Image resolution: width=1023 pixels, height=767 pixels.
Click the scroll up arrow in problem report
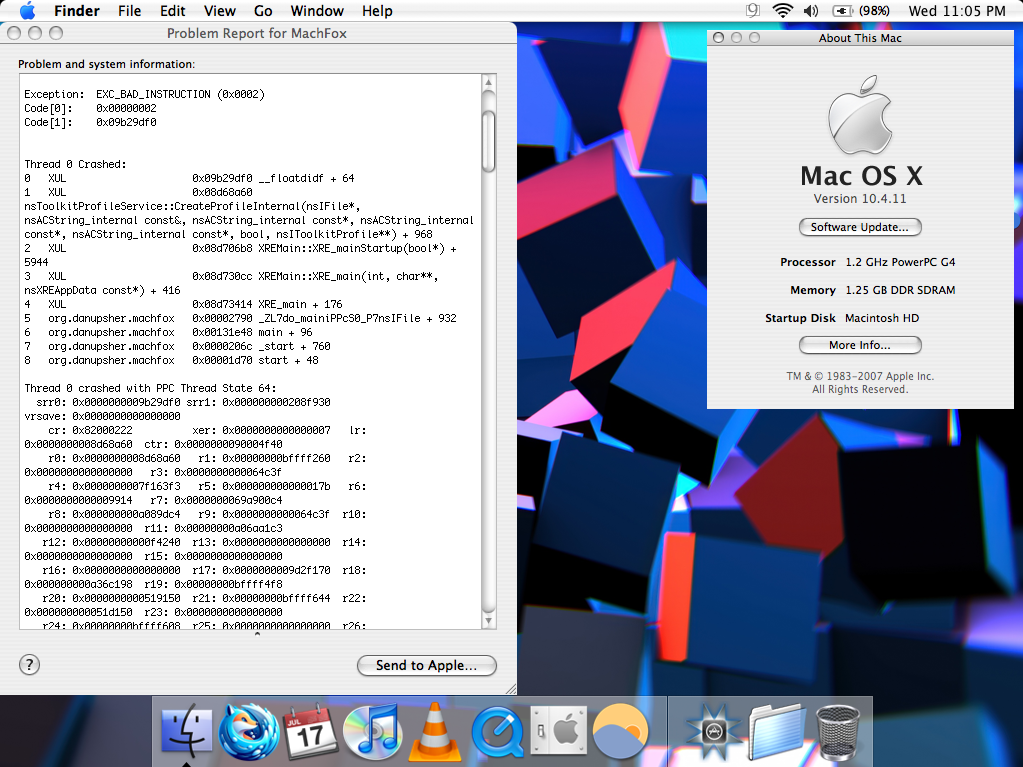[x=488, y=82]
